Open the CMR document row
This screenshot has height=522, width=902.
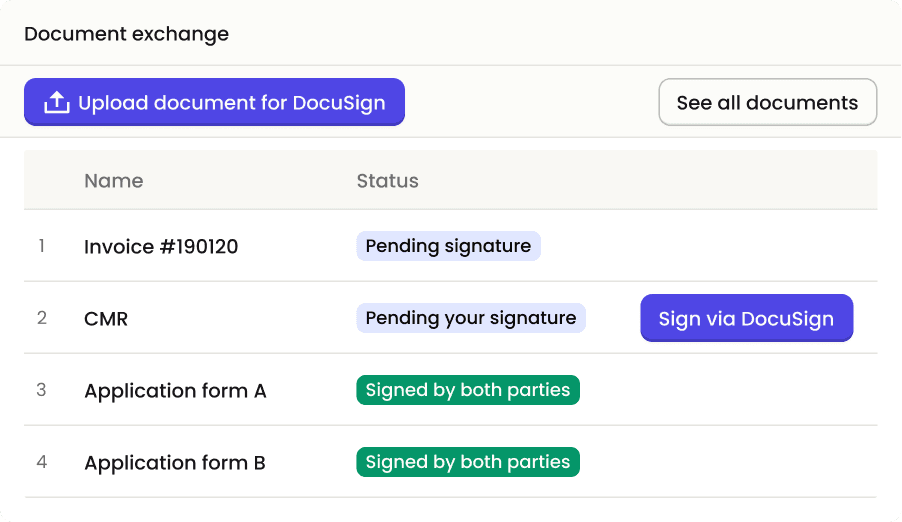[x=106, y=319]
